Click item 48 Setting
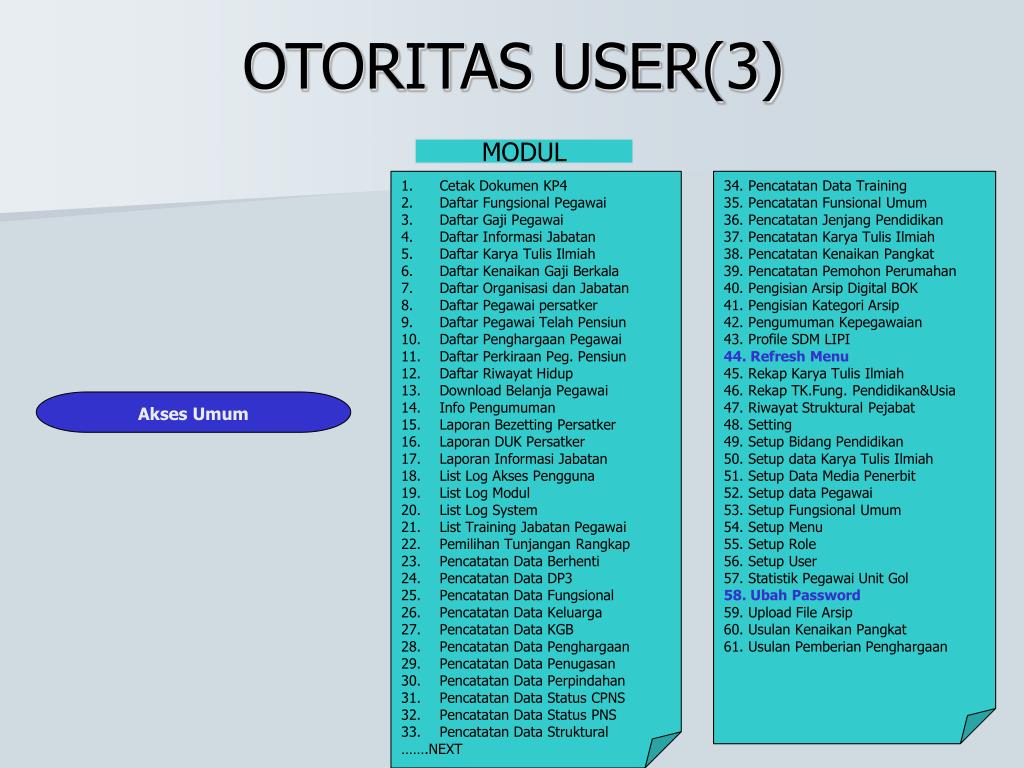Screen dimensions: 1024x768 [758, 424]
